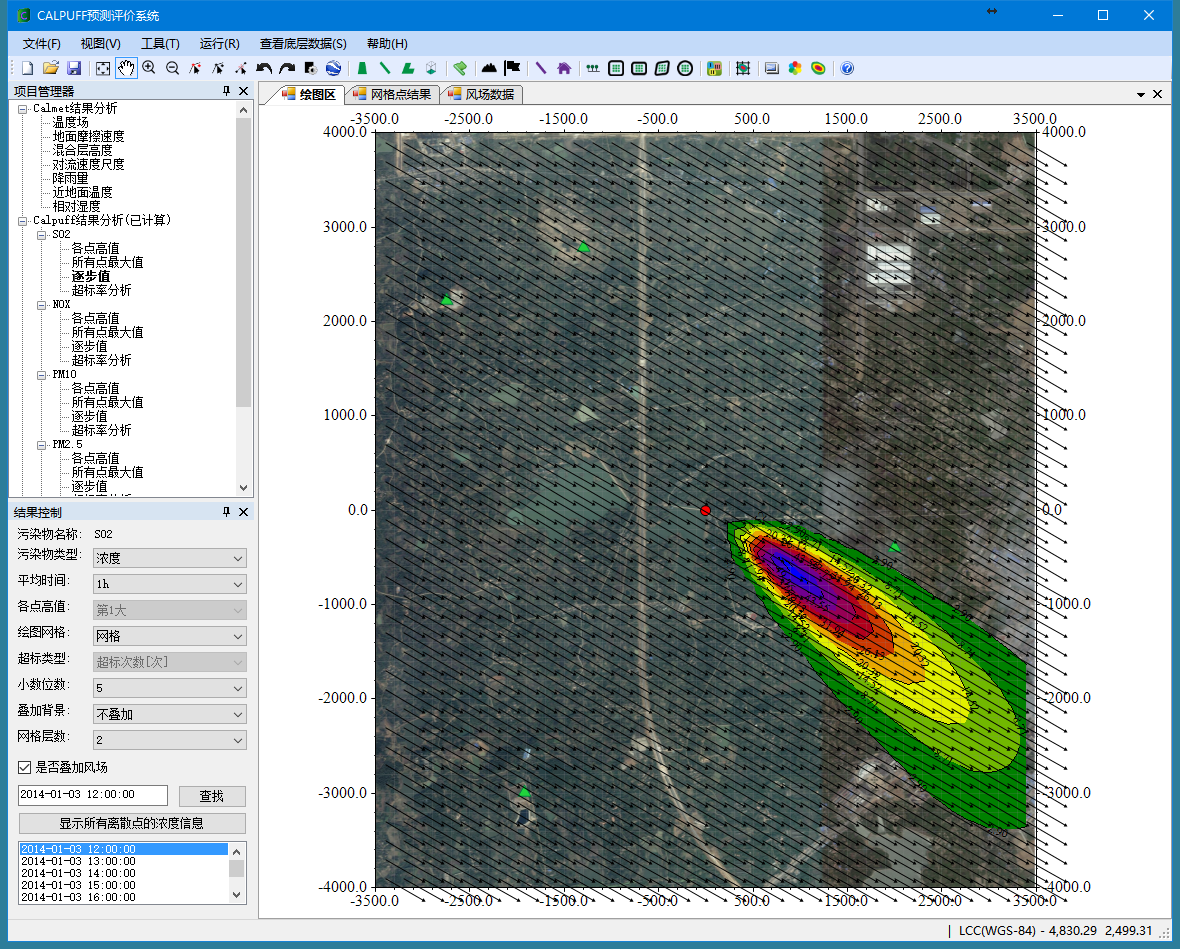Click the 查找 button

point(212,796)
